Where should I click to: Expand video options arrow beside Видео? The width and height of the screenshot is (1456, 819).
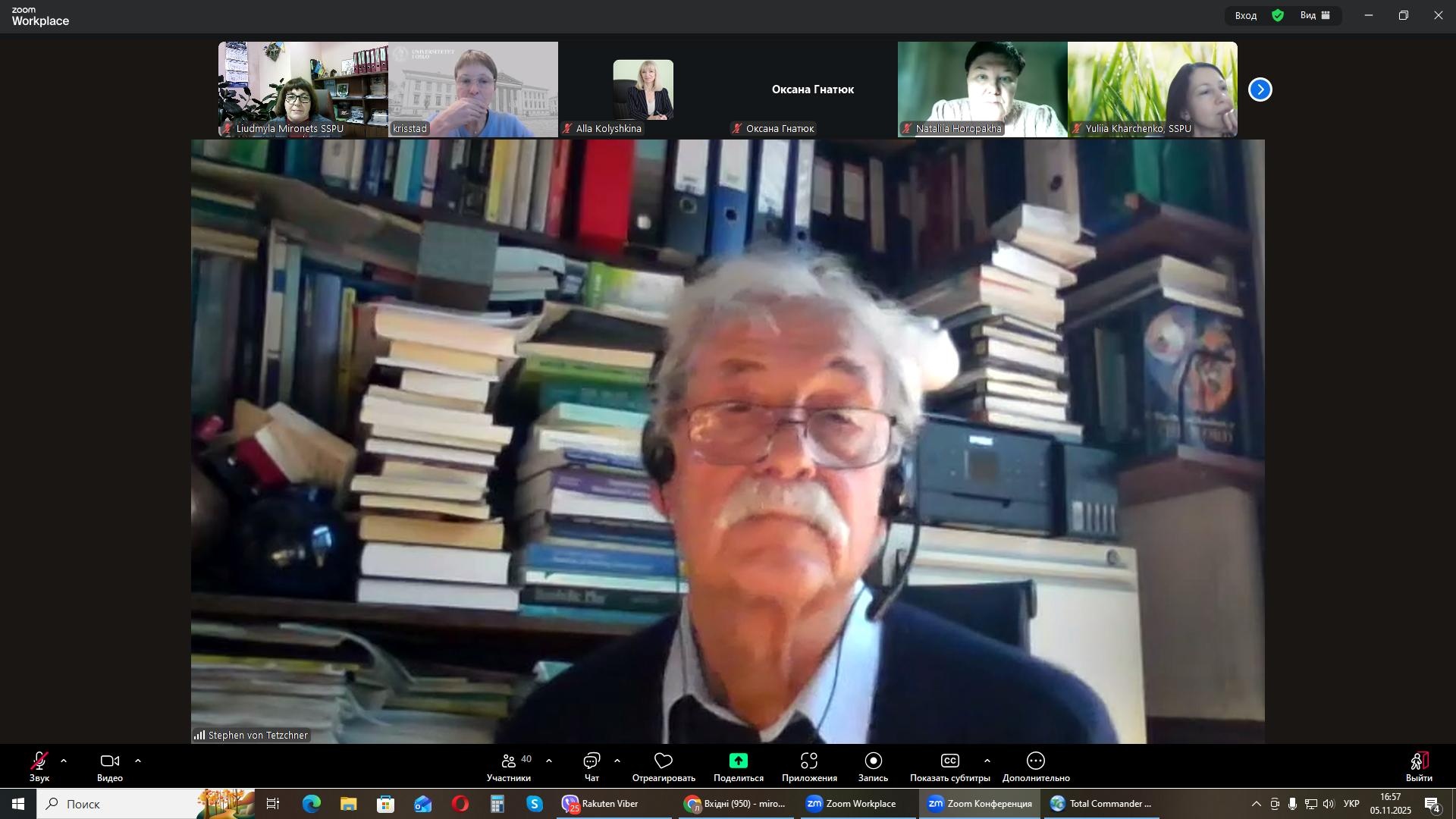click(138, 761)
